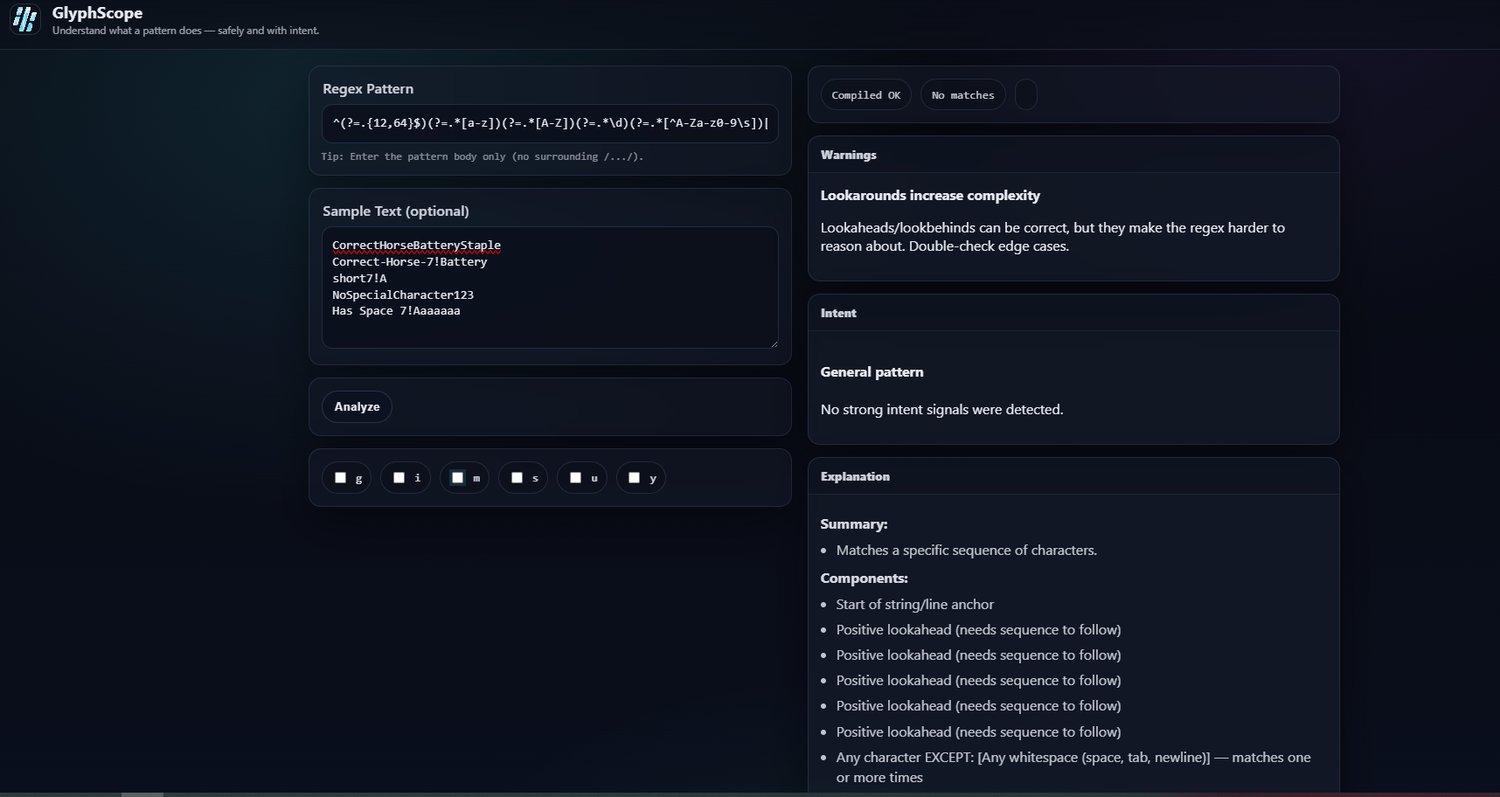Click the 'Compiled OK' status badge
The height and width of the screenshot is (797, 1500).
click(866, 95)
